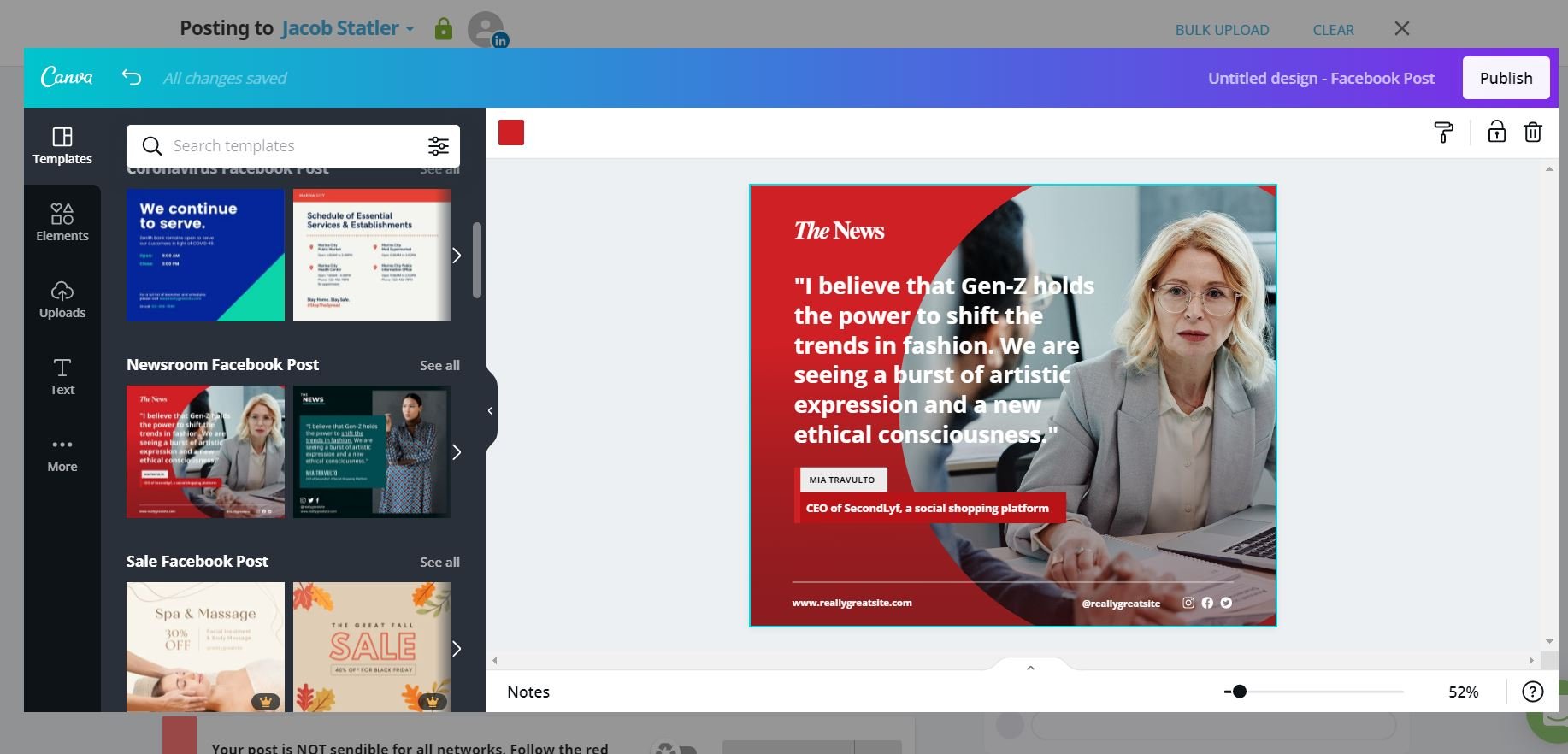Toggle the lock icon for the element
This screenshot has width=1568, height=754.
pos(1496,132)
